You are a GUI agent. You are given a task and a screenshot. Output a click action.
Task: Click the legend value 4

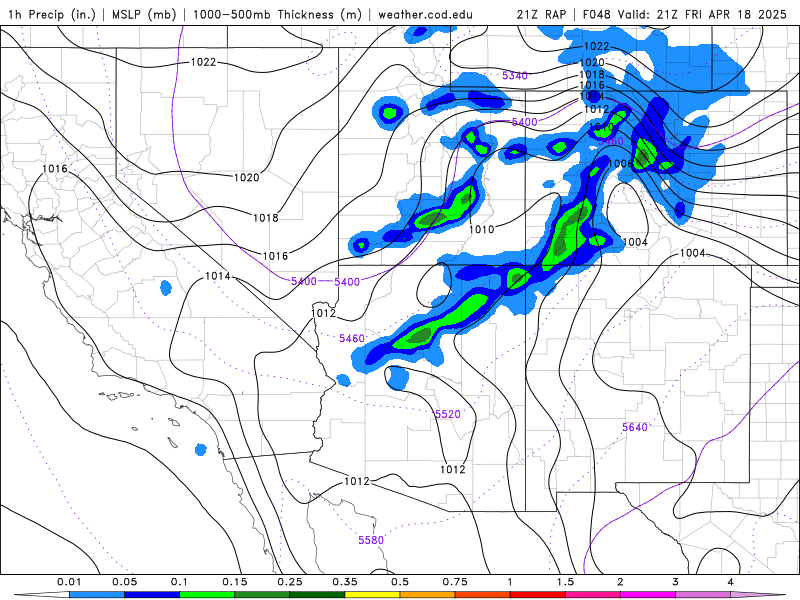[731, 582]
